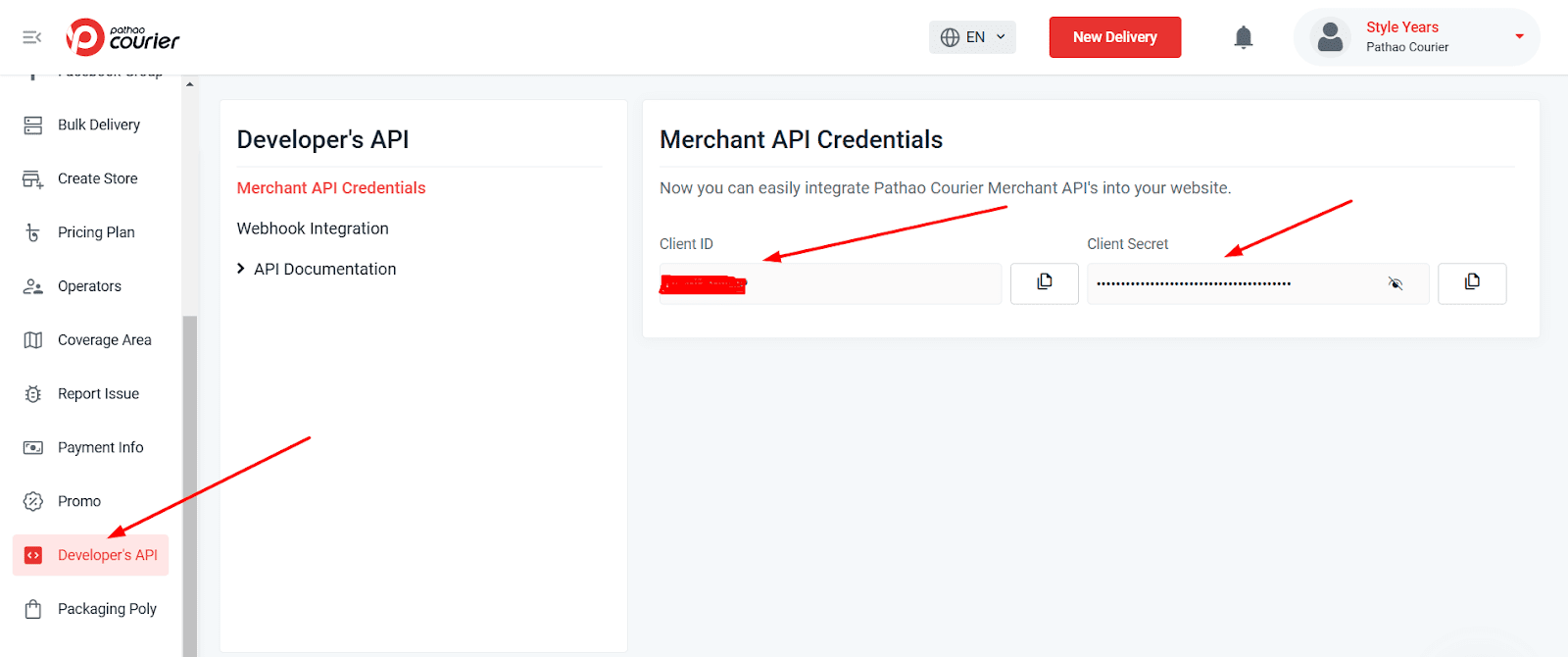Viewport: 1568px width, 657px height.
Task: Click the API Documentation label
Action: 325,269
